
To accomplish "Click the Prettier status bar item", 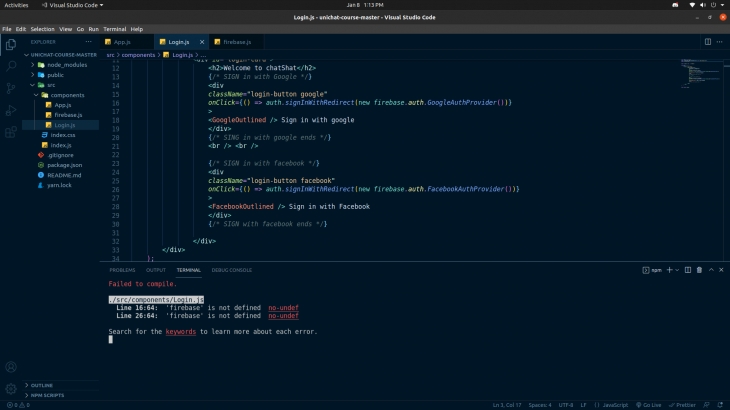I will 683,405.
